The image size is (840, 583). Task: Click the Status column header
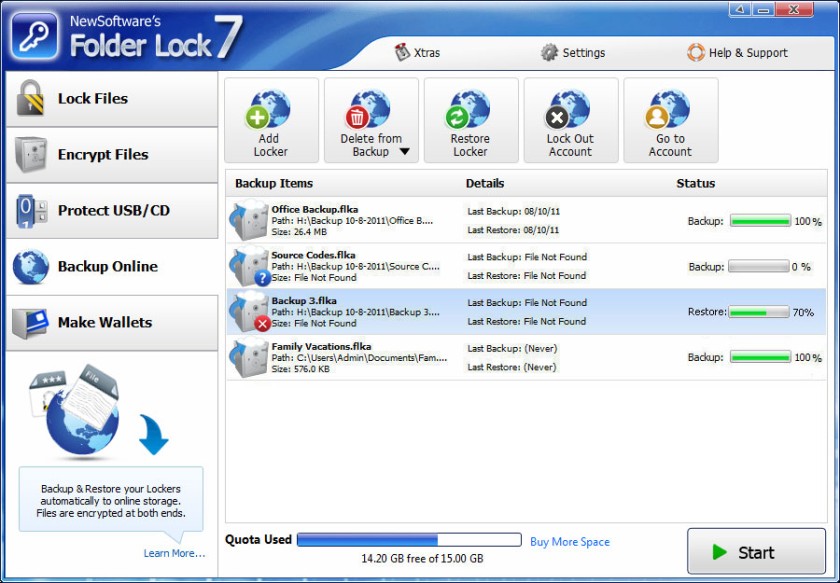point(695,183)
